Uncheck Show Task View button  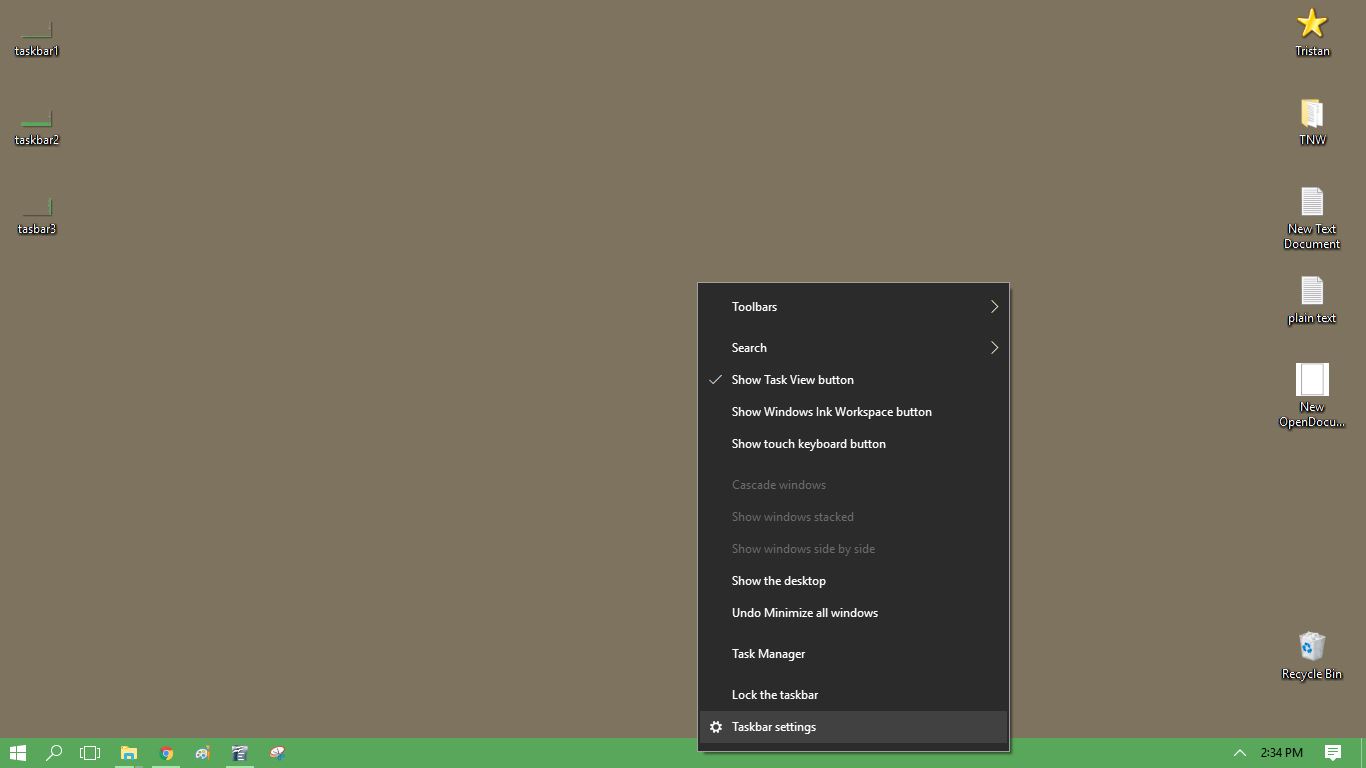(x=792, y=380)
